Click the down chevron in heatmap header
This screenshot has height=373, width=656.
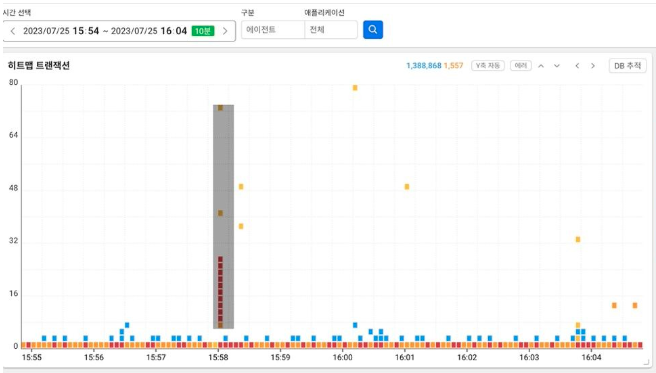tap(557, 66)
